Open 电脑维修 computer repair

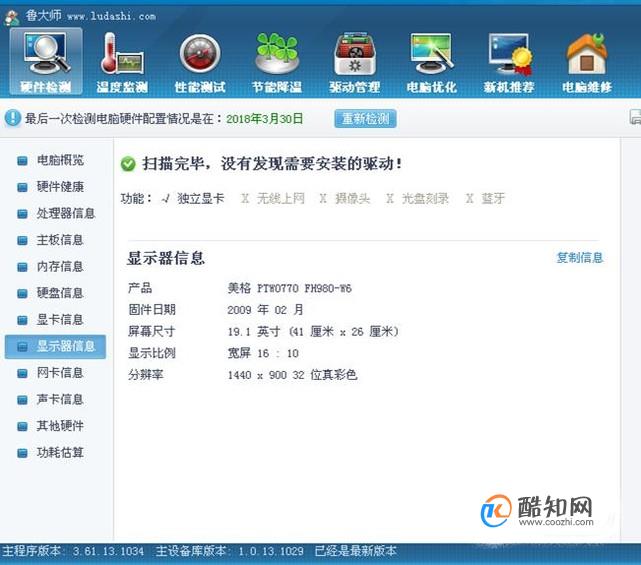tap(587, 62)
